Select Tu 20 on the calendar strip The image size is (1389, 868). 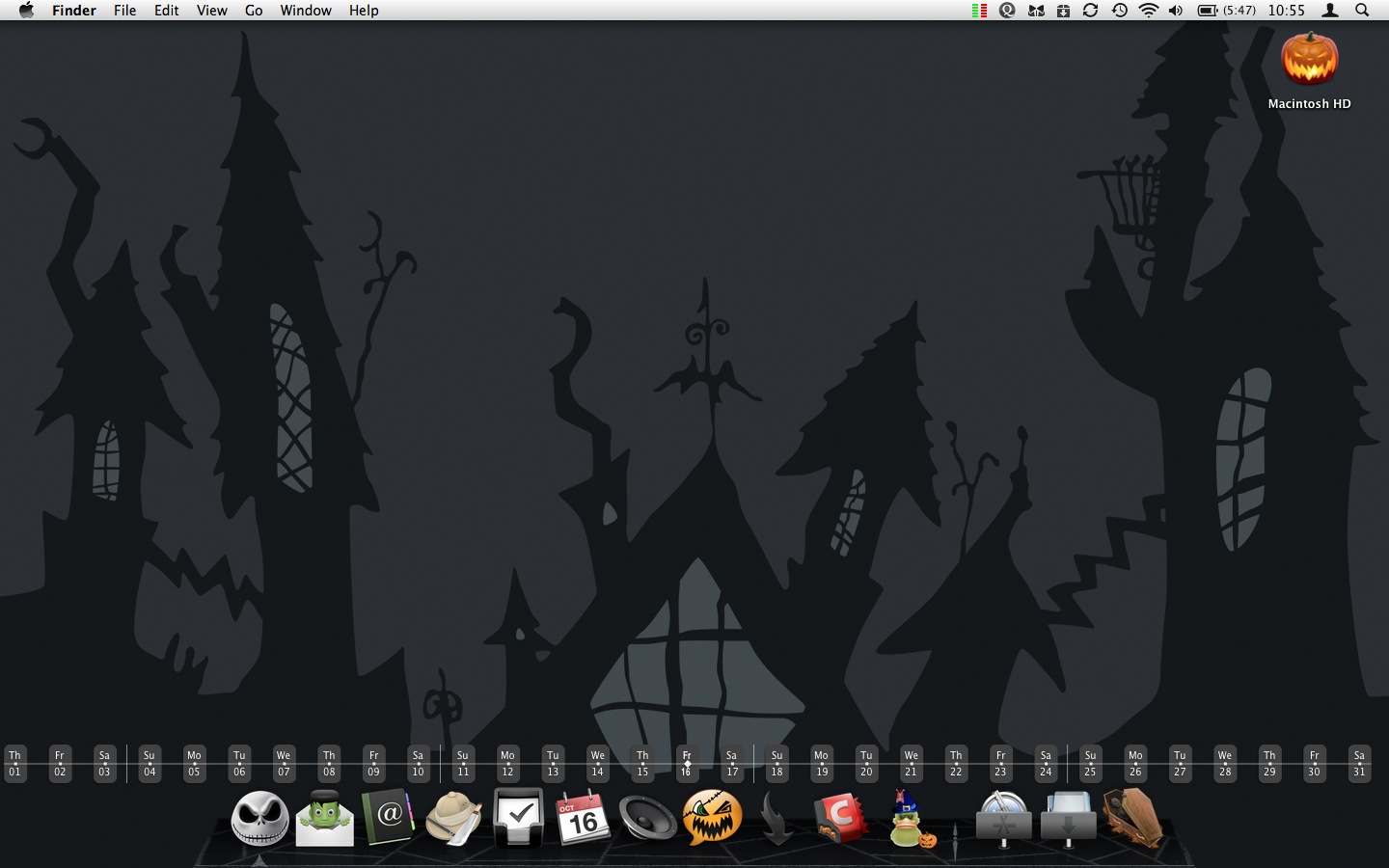(866, 764)
